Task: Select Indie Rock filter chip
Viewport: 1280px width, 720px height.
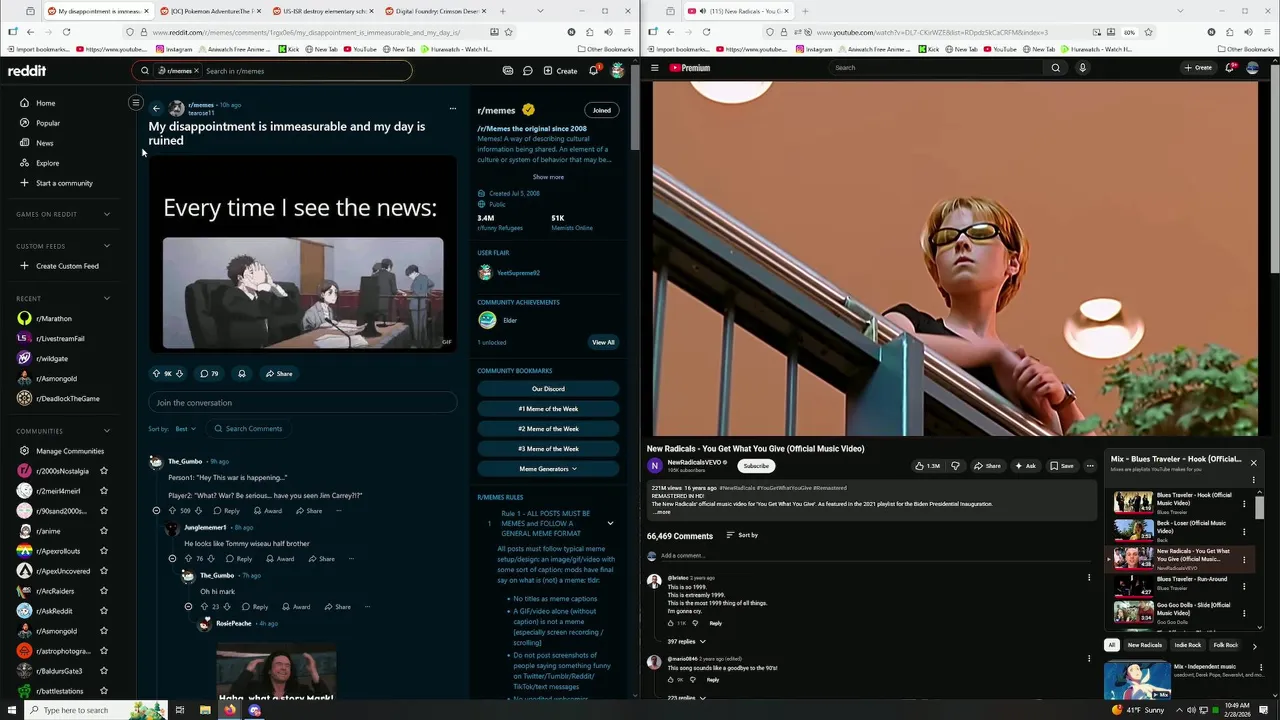Action: (x=1187, y=645)
